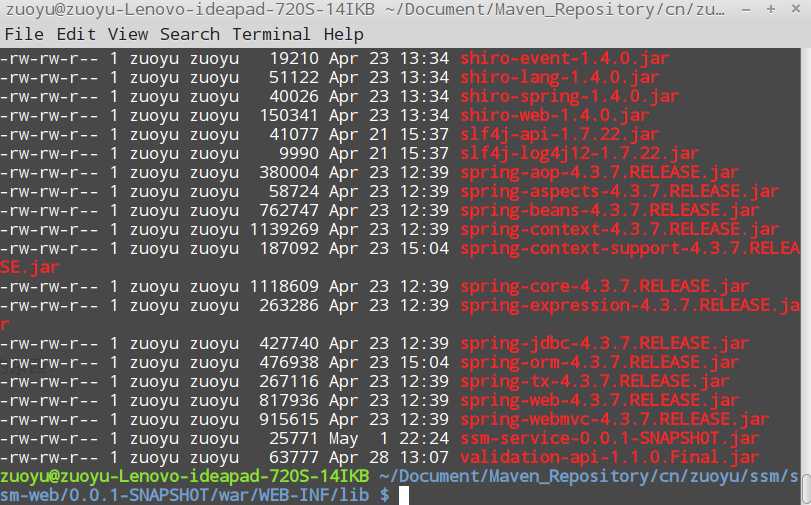The width and height of the screenshot is (811, 505).
Task: Select slf4j-api-1.7.22.jar filename
Action: click(560, 135)
